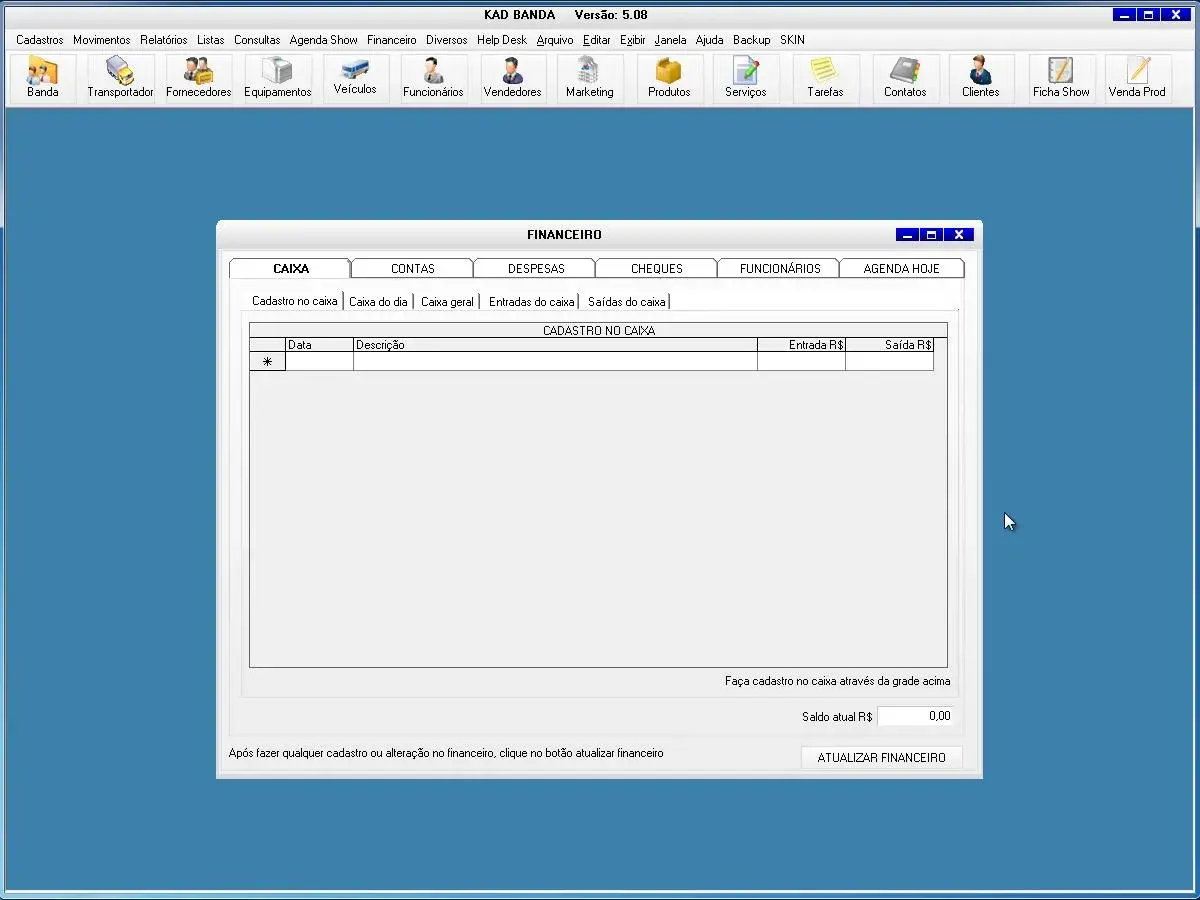Screen dimensions: 1200x900
Task: Open the Veículos bus icon
Action: pyautogui.click(x=355, y=77)
